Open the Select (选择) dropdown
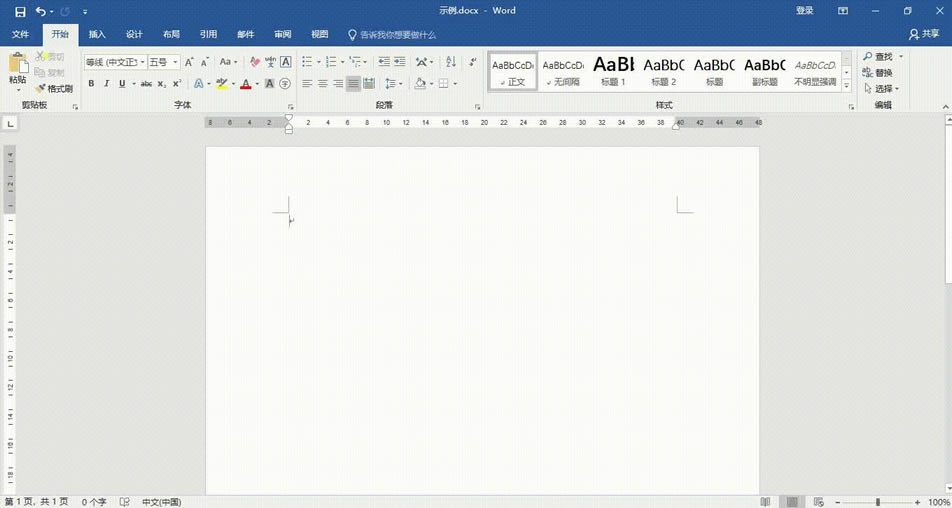The height and width of the screenshot is (508, 952). pos(882,89)
